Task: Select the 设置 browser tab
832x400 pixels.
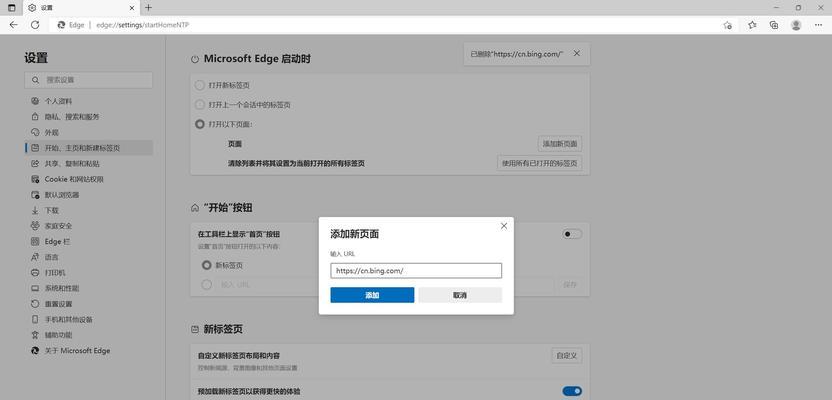Action: point(80,8)
